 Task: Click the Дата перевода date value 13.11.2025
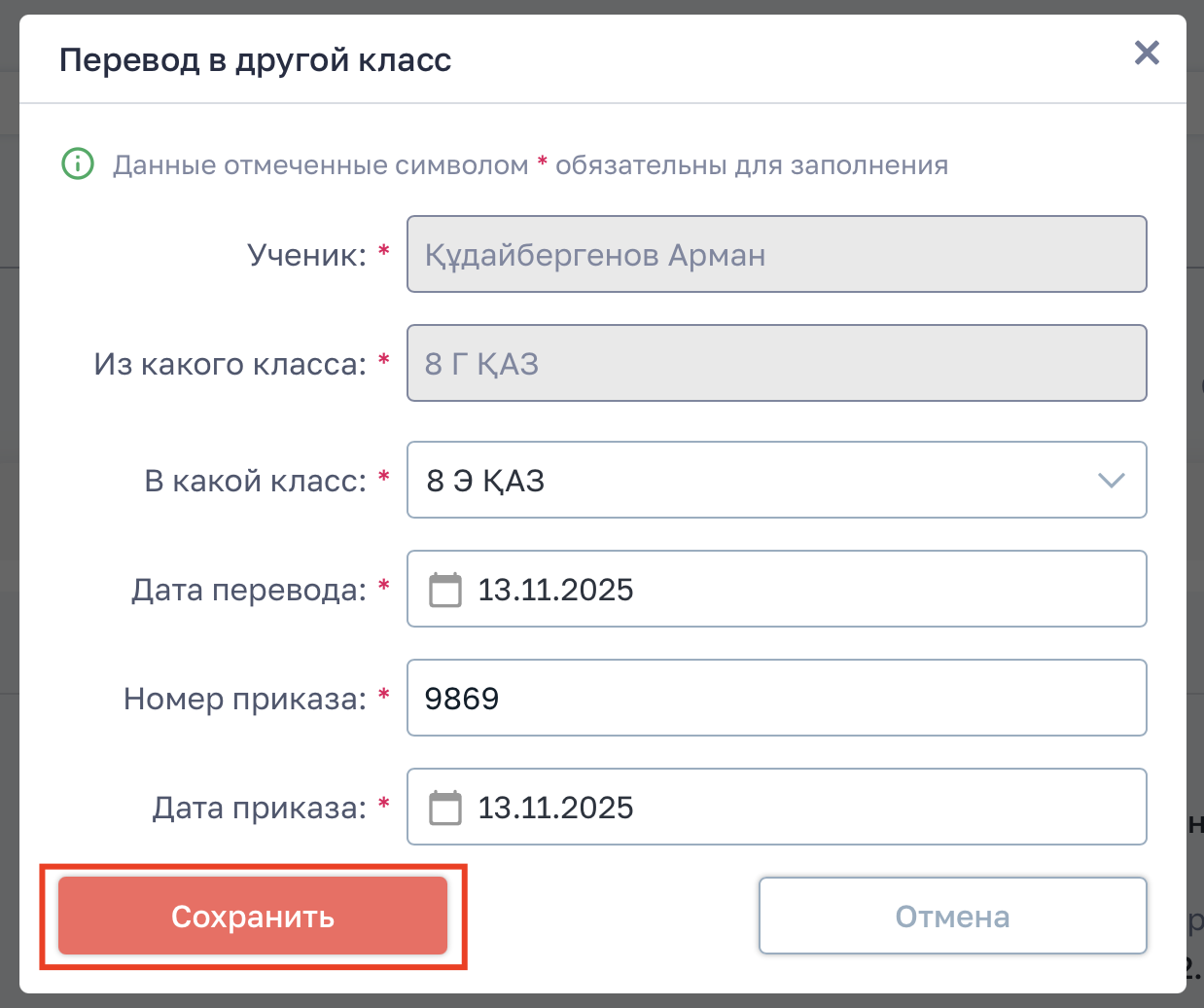[555, 590]
